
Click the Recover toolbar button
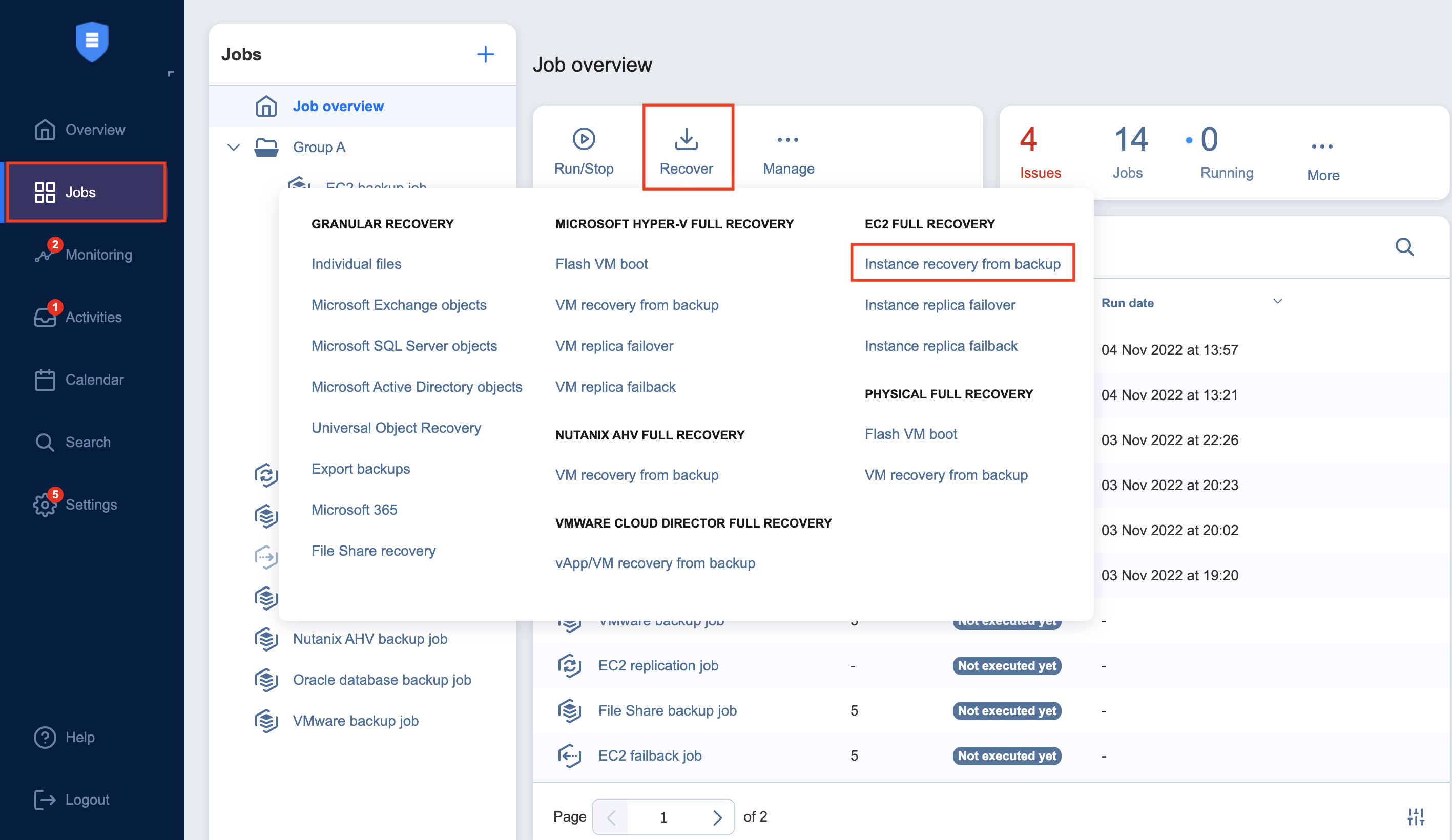[x=686, y=151]
